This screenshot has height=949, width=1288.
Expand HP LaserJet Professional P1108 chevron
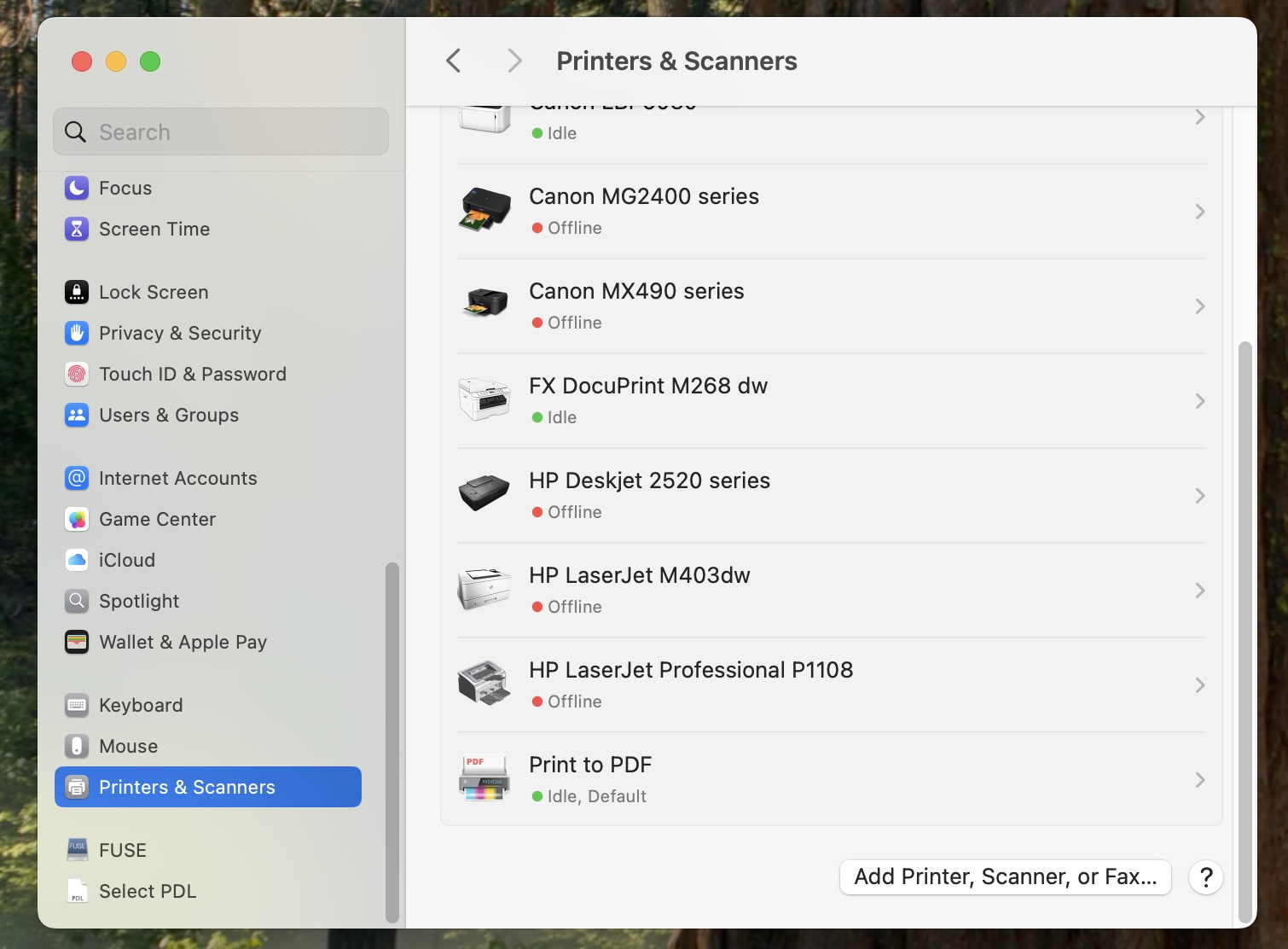(1200, 685)
